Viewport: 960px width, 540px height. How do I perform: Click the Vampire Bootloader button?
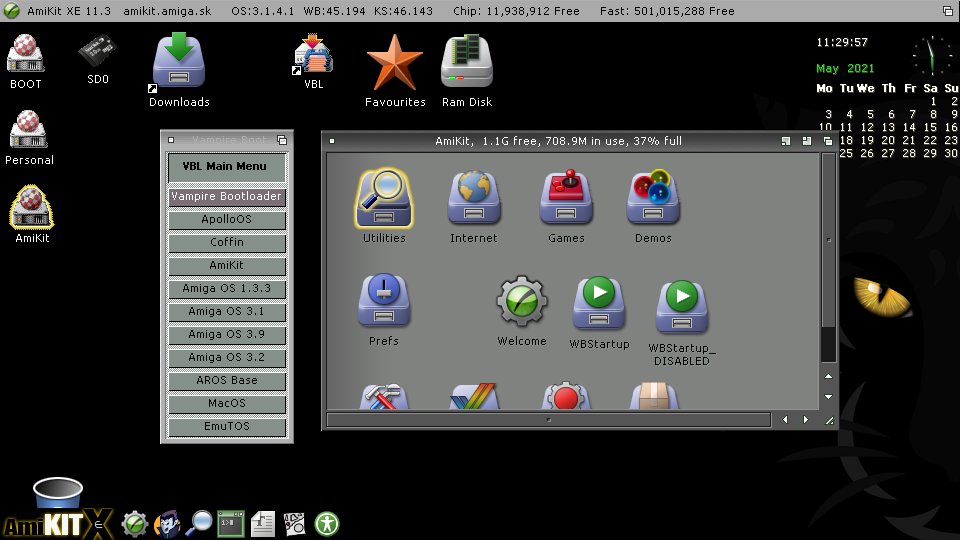227,197
